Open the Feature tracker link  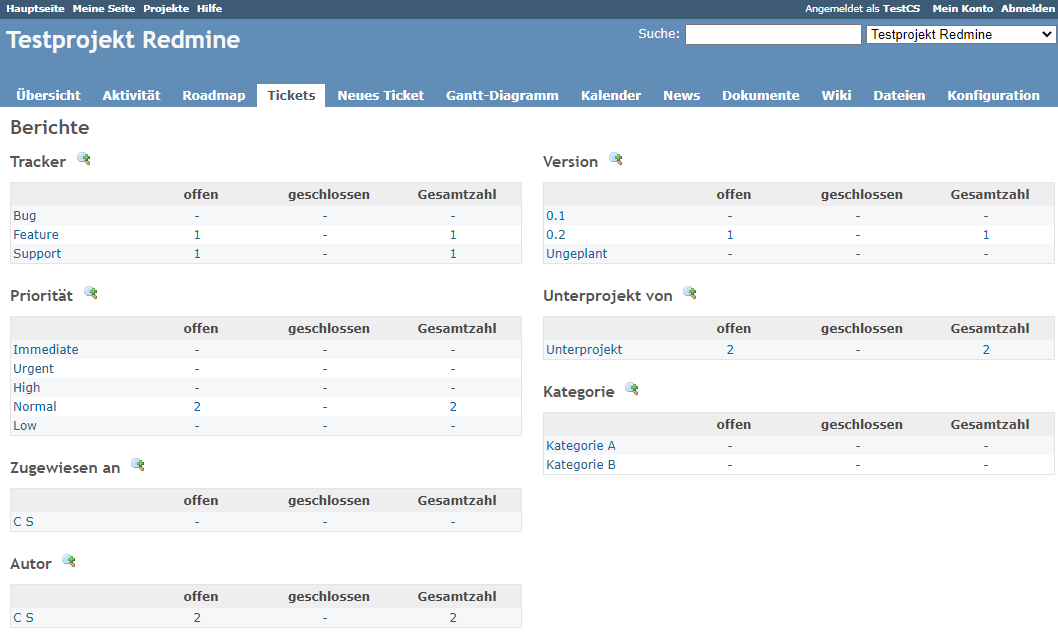click(x=36, y=235)
